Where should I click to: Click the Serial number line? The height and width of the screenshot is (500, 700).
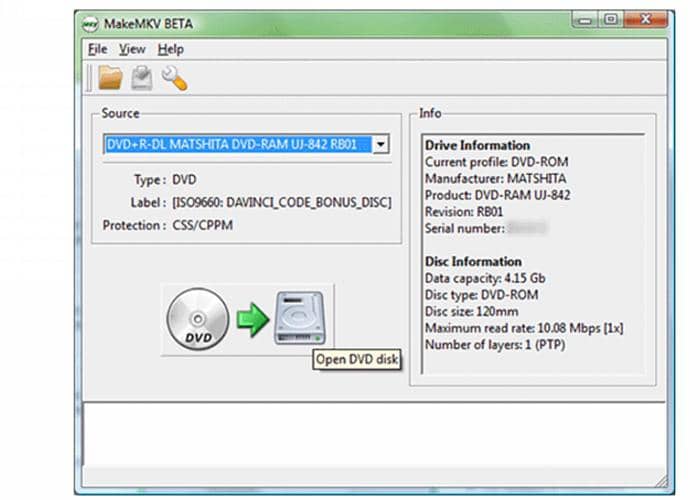click(485, 229)
